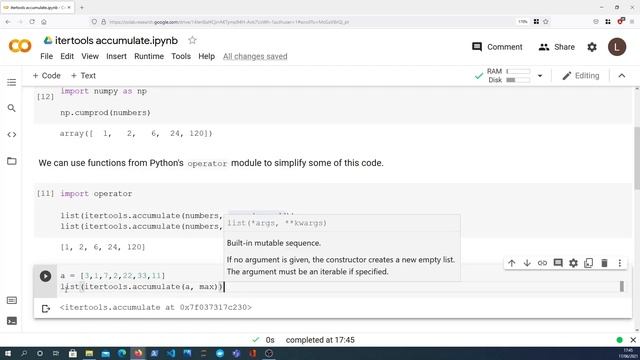Screen dimensions: 640x360
Task: Open the code snippets panel
Action: click(x=11, y=134)
